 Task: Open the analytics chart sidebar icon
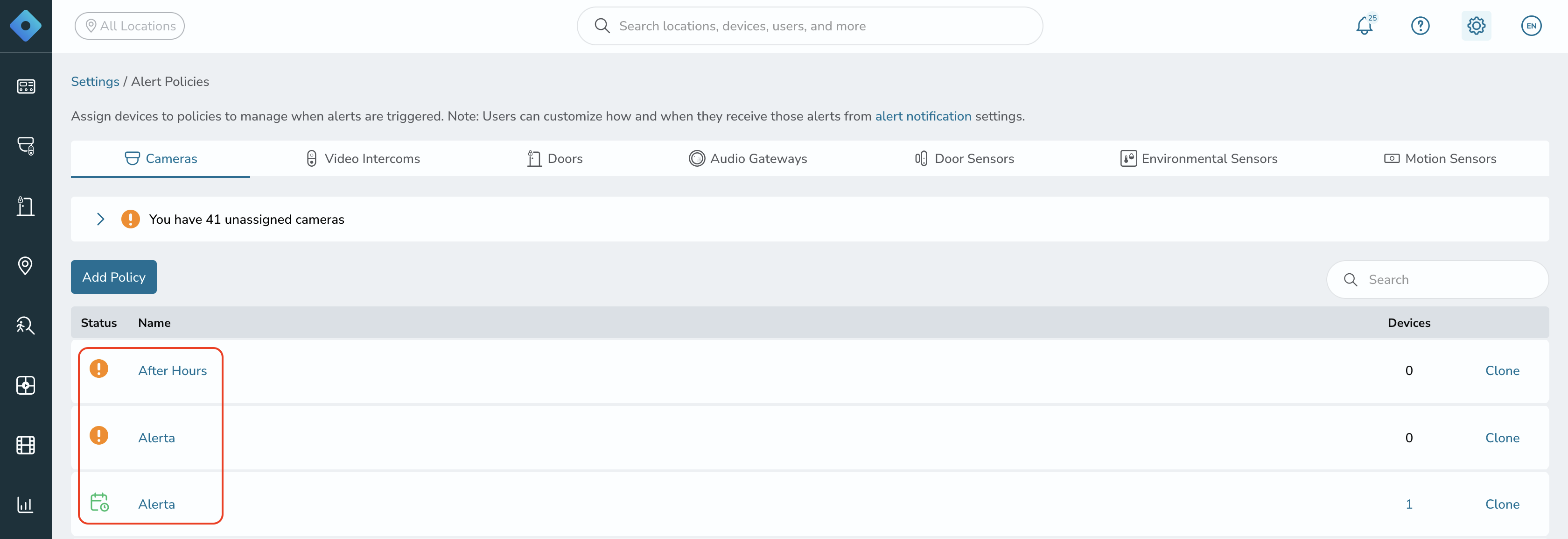coord(26,505)
